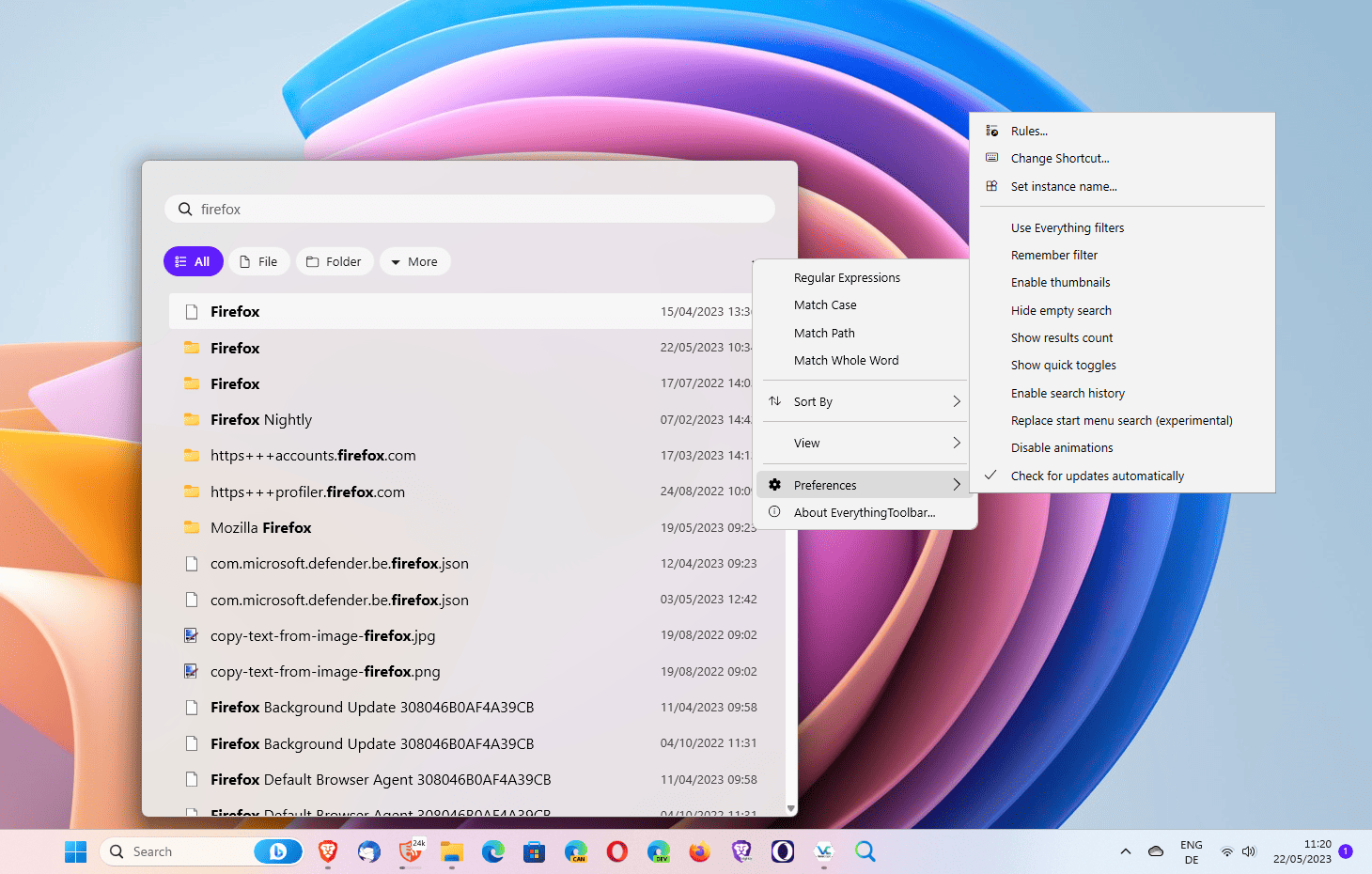Click inside the firefox search field
Viewport: 1372px width, 874px height.
pos(376,209)
